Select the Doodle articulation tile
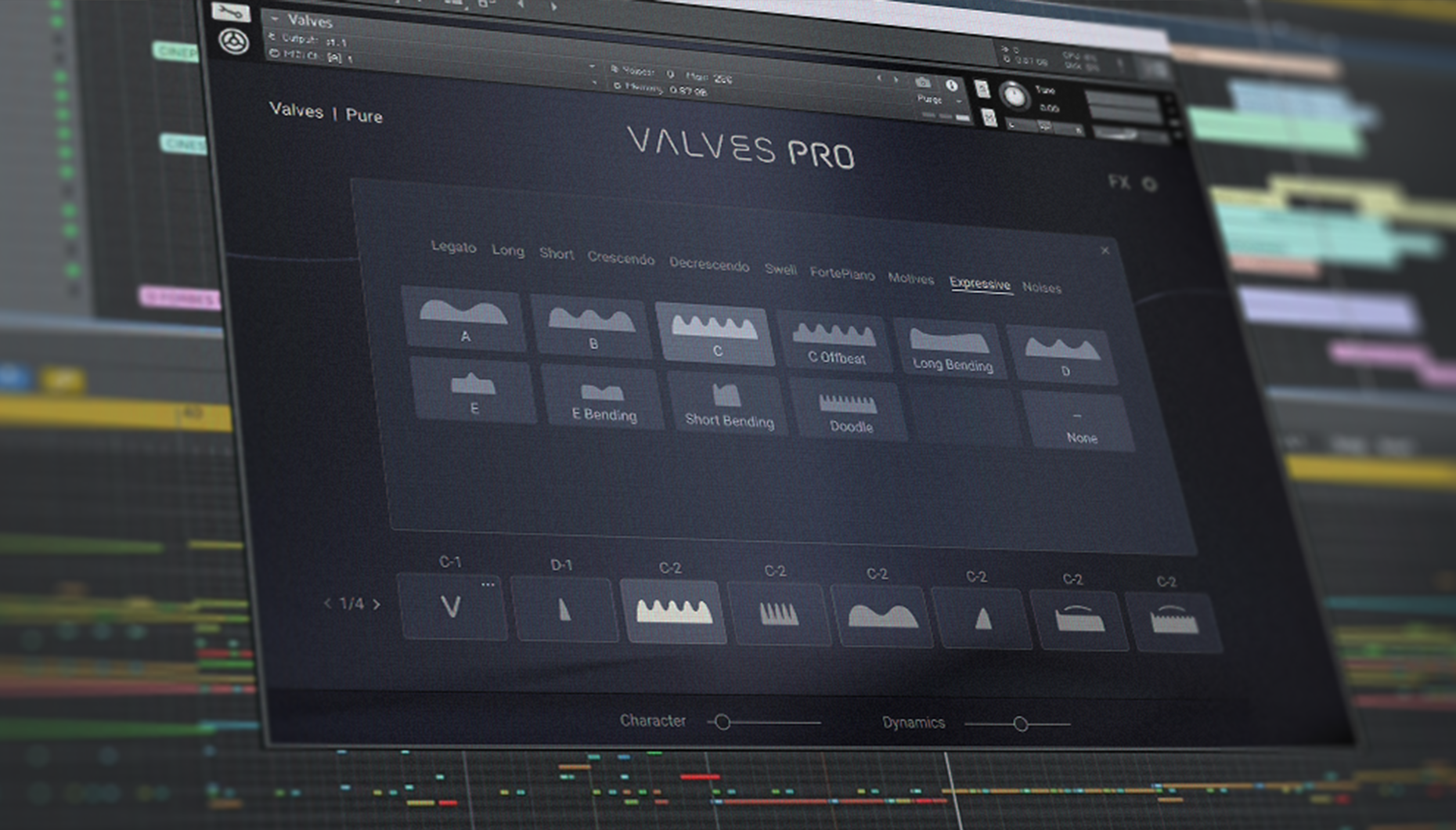Viewport: 1456px width, 830px height. pos(850,411)
